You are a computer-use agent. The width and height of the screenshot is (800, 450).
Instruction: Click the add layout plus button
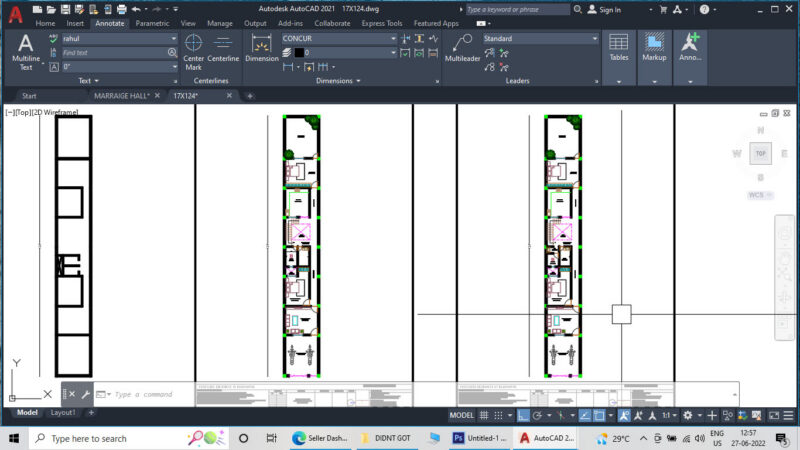click(x=91, y=412)
